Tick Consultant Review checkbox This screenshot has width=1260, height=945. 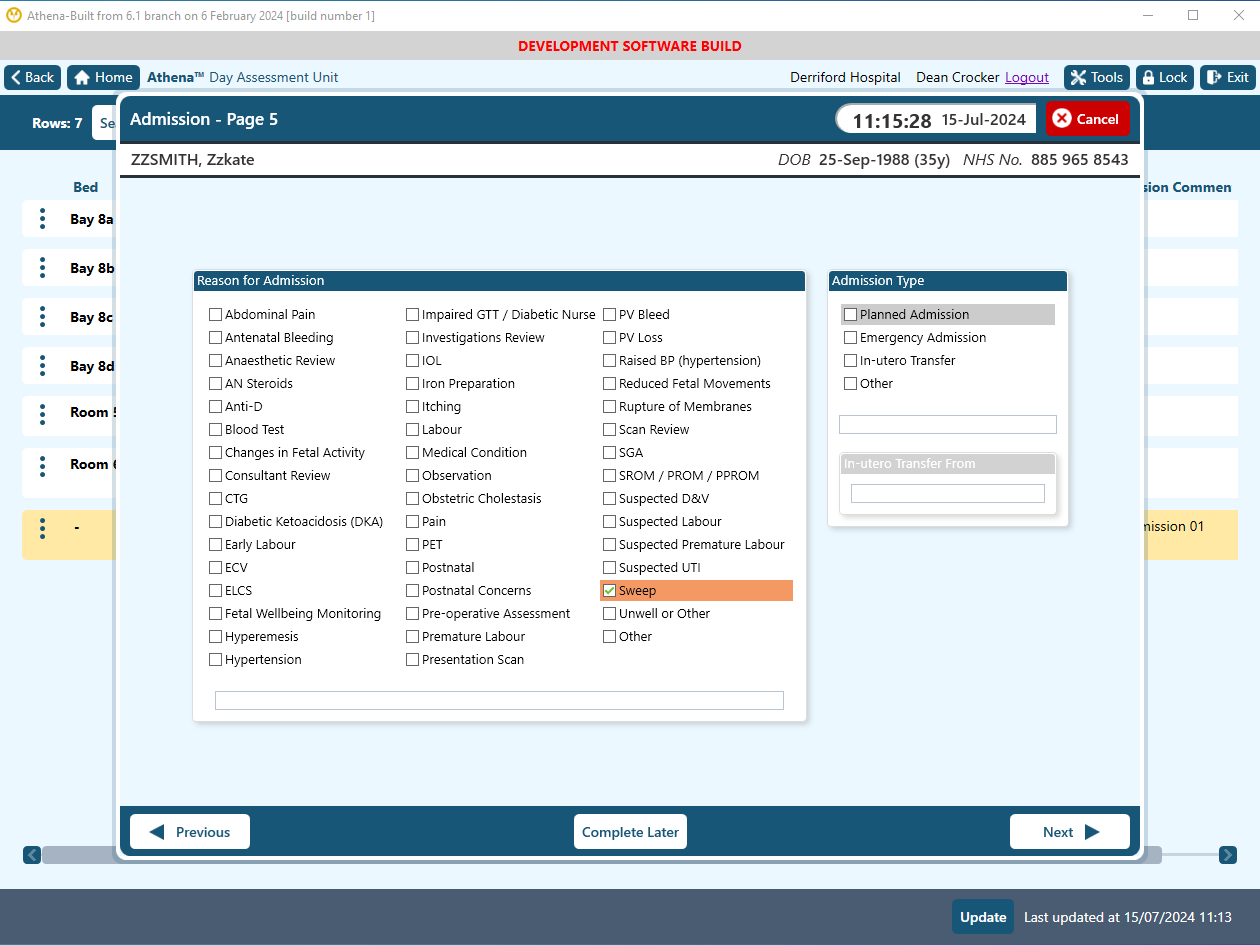(x=215, y=475)
